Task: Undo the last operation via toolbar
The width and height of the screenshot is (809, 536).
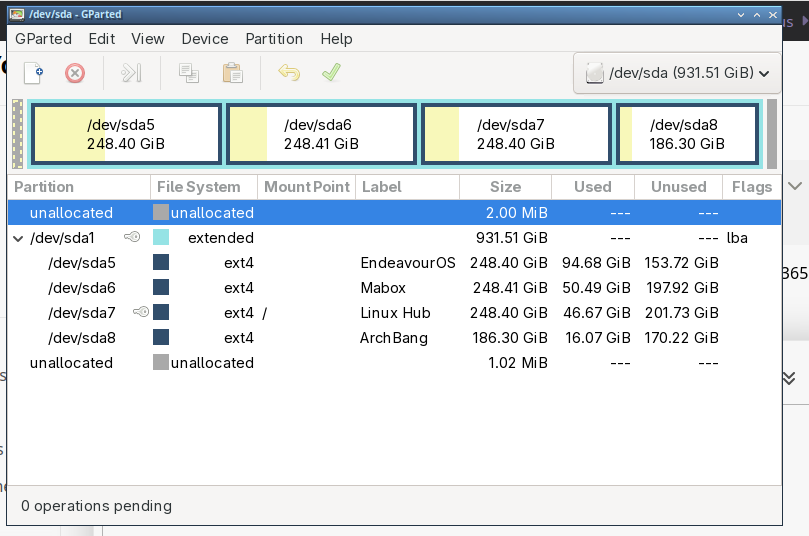Action: [289, 73]
